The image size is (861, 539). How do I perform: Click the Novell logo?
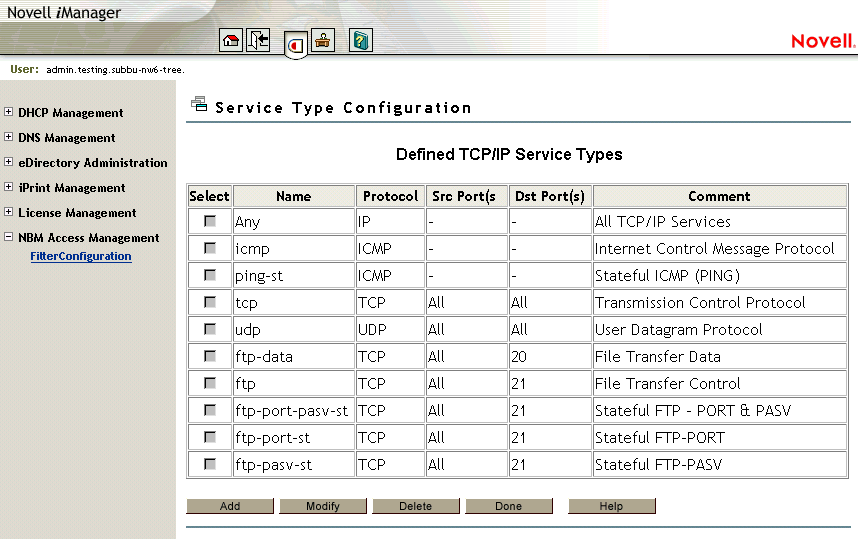click(x=823, y=41)
